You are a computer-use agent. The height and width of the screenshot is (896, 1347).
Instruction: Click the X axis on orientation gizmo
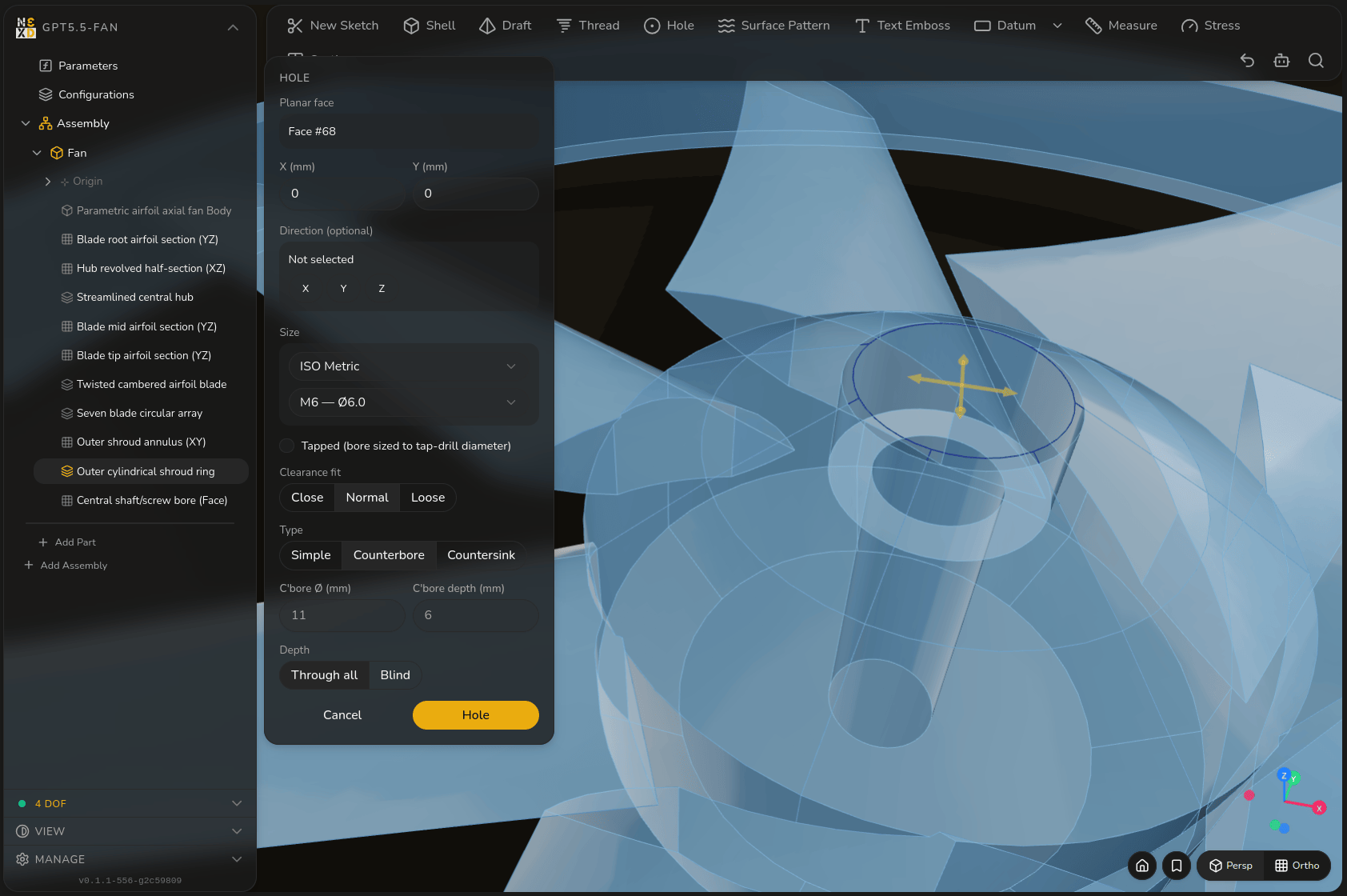pyautogui.click(x=1319, y=808)
